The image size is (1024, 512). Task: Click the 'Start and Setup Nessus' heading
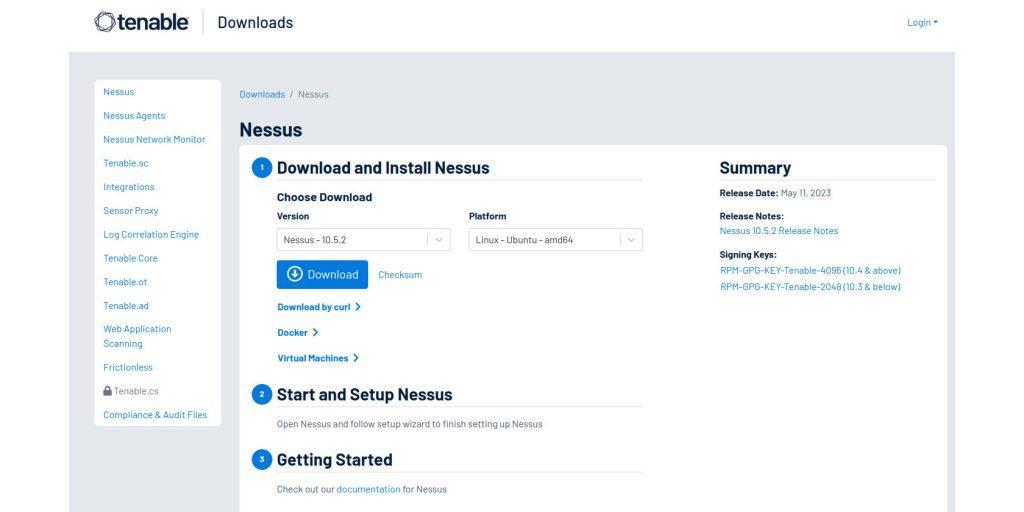coord(364,394)
